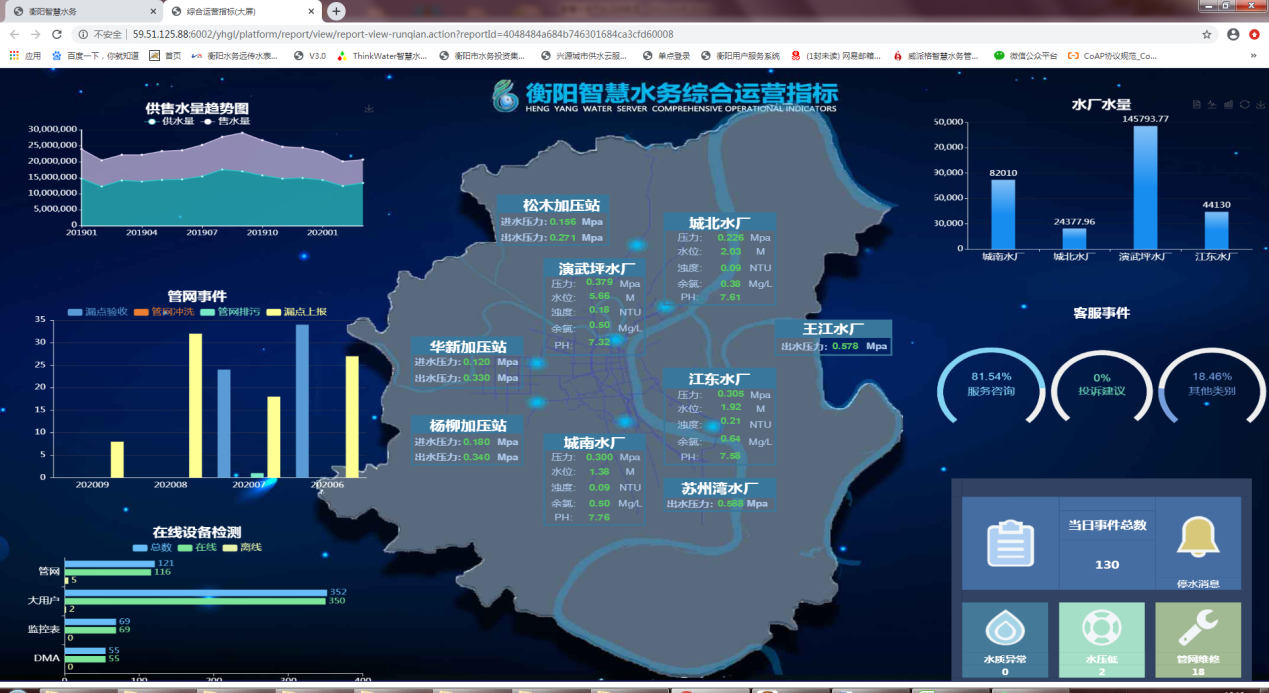Image resolution: width=1269 pixels, height=693 pixels.
Task: Click the 水质异常 water drop icon
Action: coord(1005,630)
